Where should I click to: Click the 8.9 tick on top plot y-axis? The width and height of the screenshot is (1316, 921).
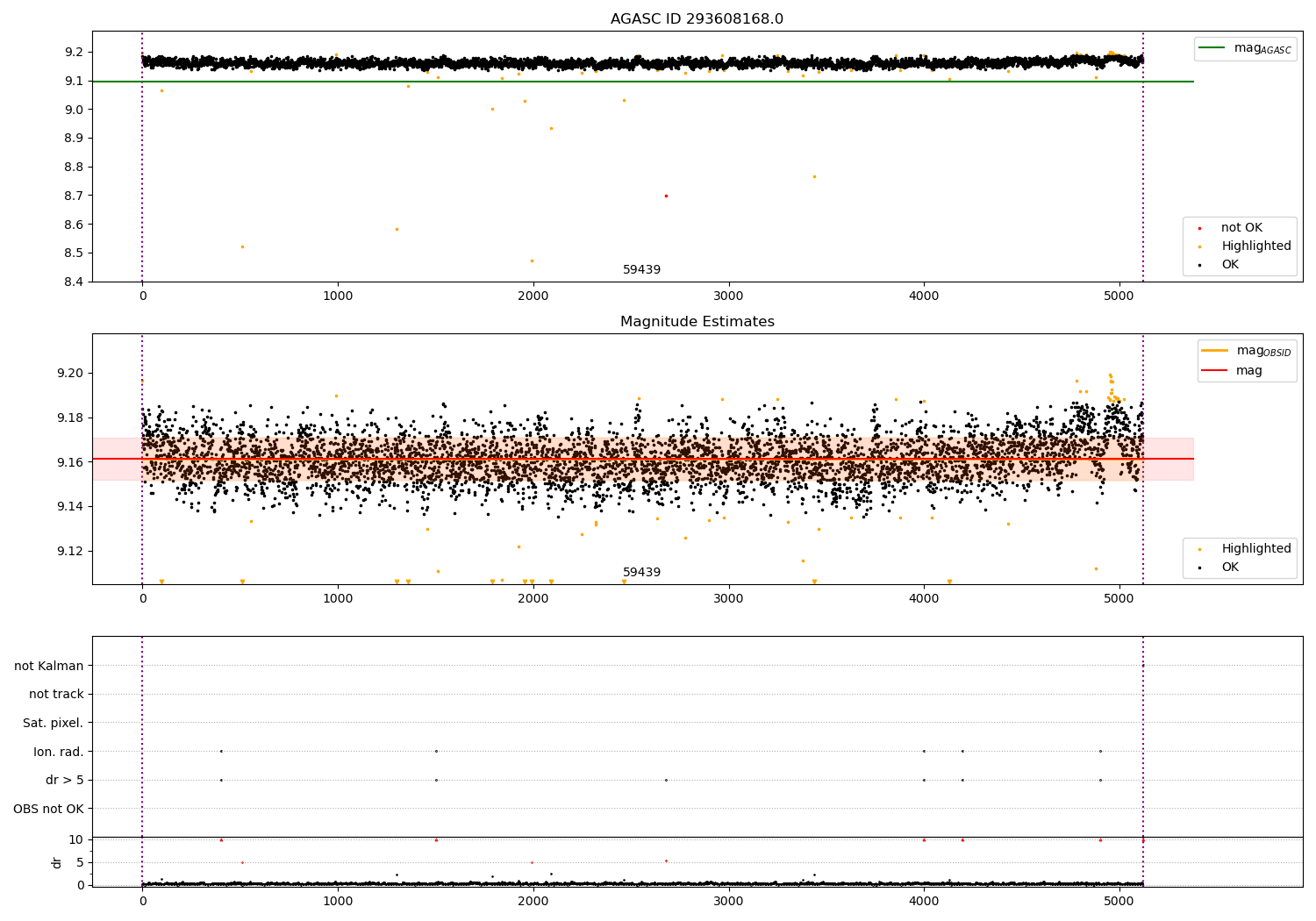point(75,138)
